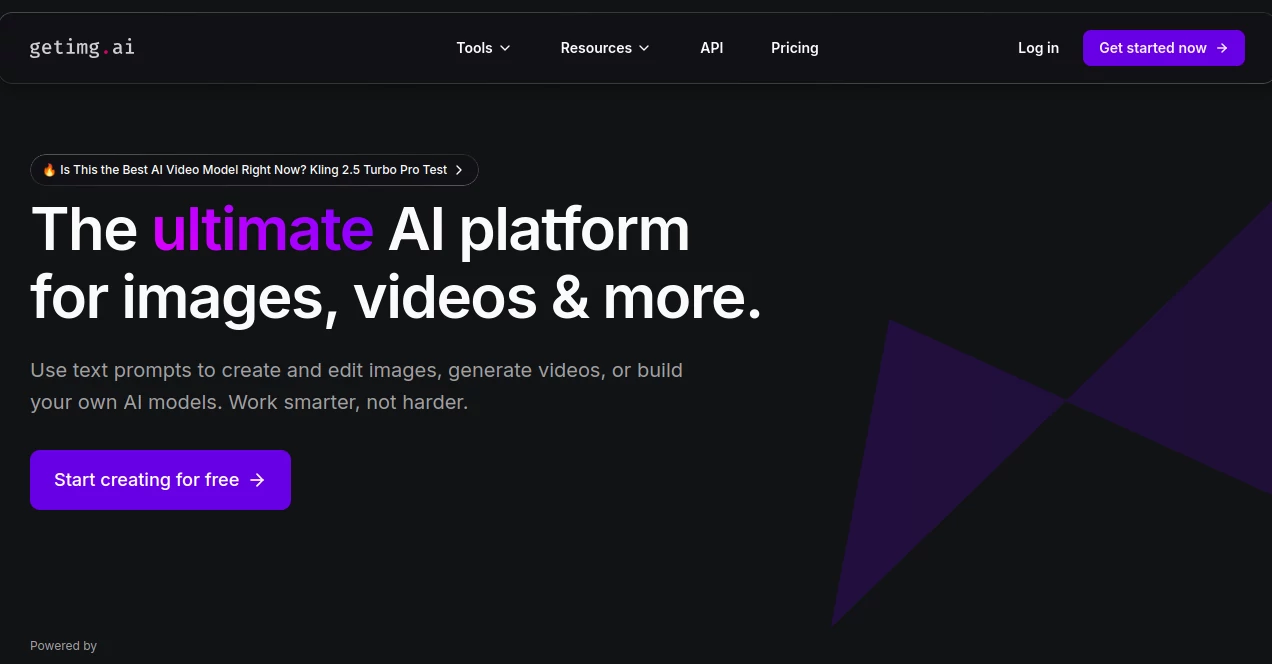Click the getimg.ai logo
The height and width of the screenshot is (664, 1272).
tap(81, 47)
